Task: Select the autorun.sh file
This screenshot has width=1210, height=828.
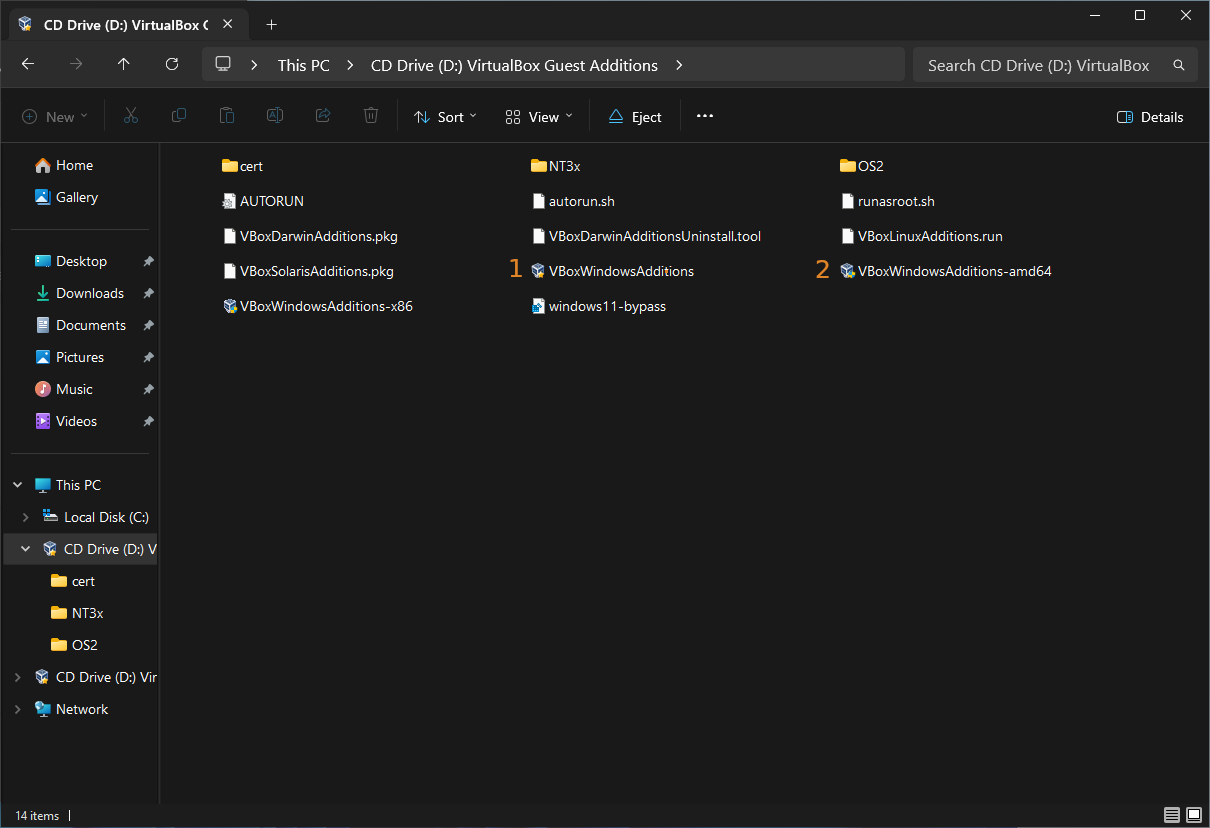Action: [573, 201]
